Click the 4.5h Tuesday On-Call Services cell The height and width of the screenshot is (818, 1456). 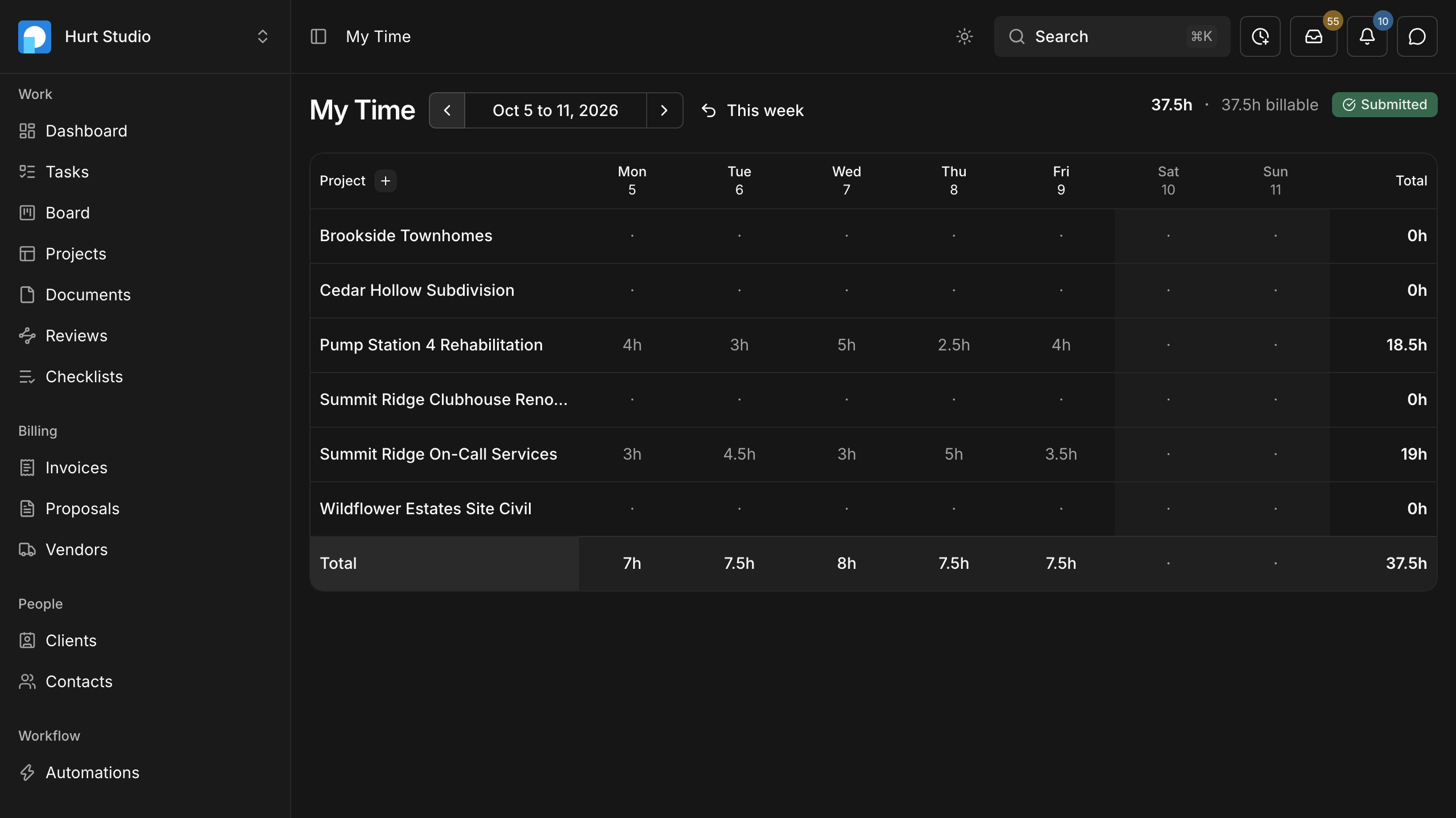[x=739, y=454]
